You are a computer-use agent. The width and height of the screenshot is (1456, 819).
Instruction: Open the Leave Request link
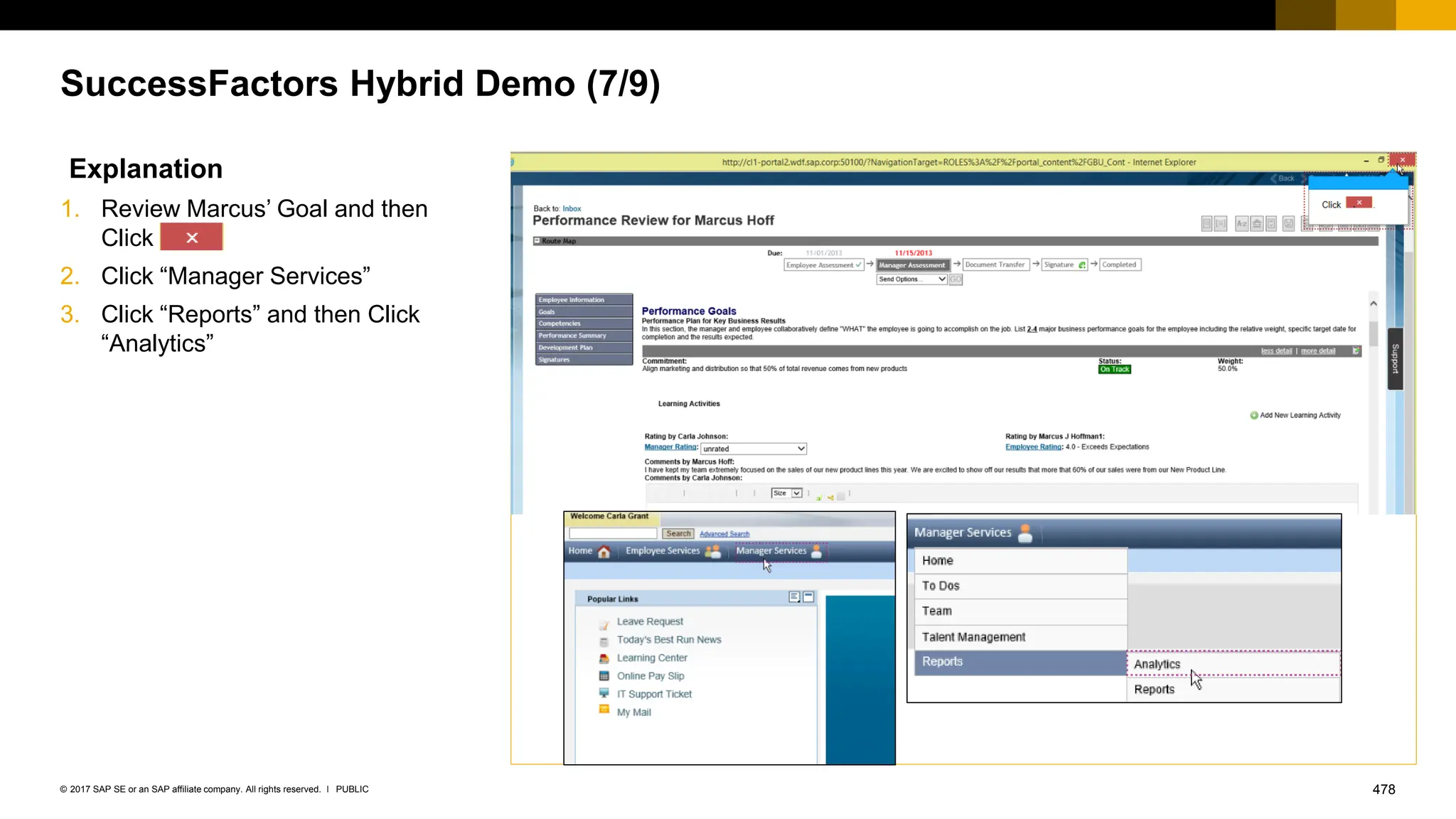pyautogui.click(x=650, y=621)
